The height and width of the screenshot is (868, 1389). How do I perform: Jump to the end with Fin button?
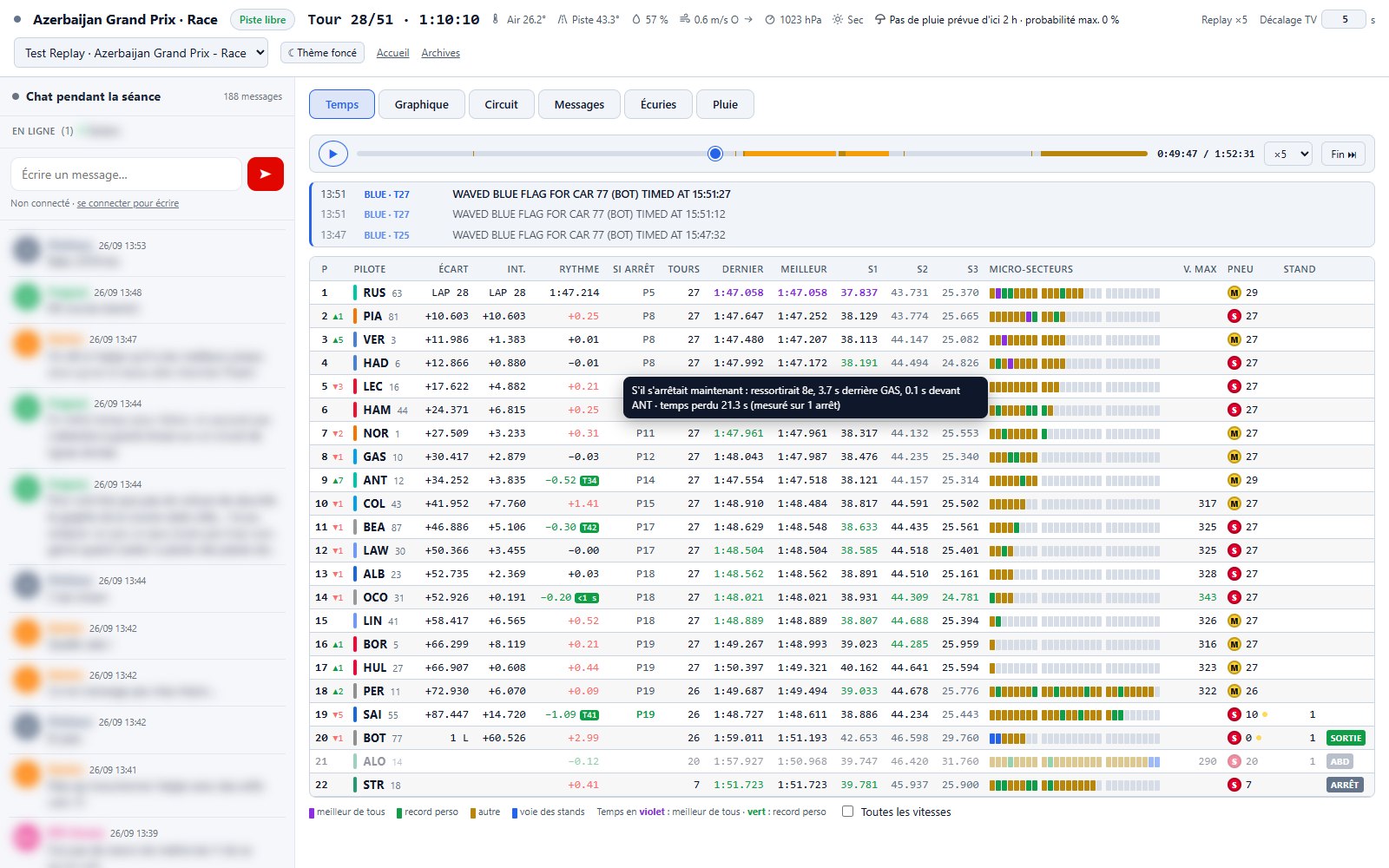(1343, 154)
